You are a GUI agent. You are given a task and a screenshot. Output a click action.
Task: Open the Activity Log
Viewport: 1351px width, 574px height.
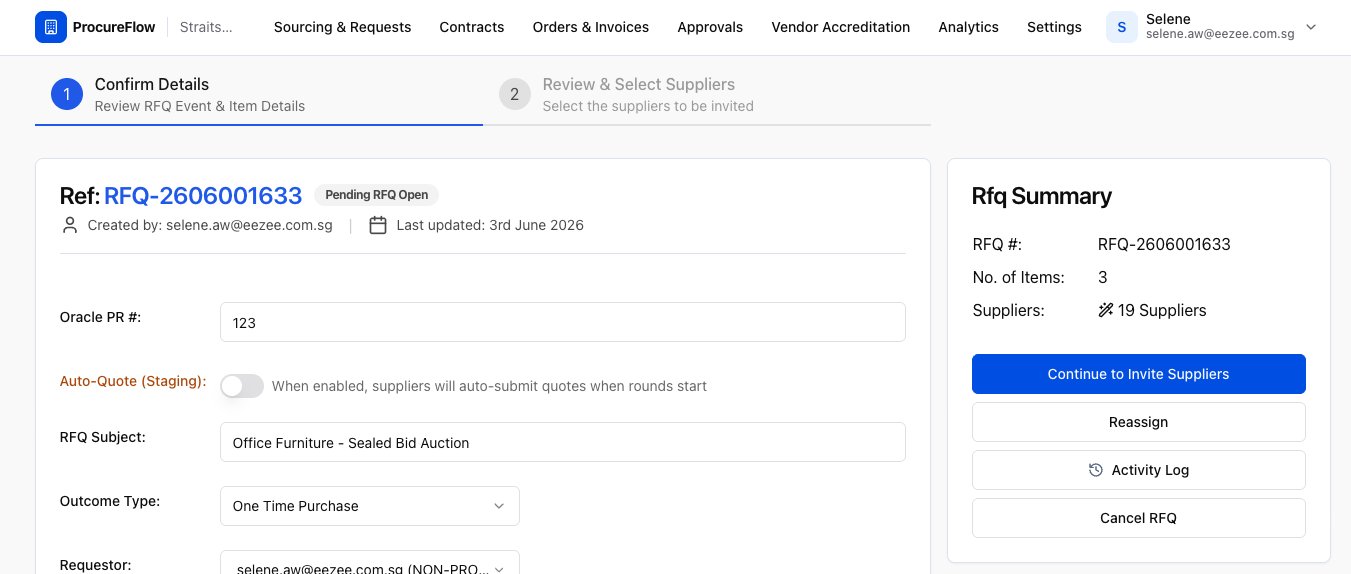1139,470
